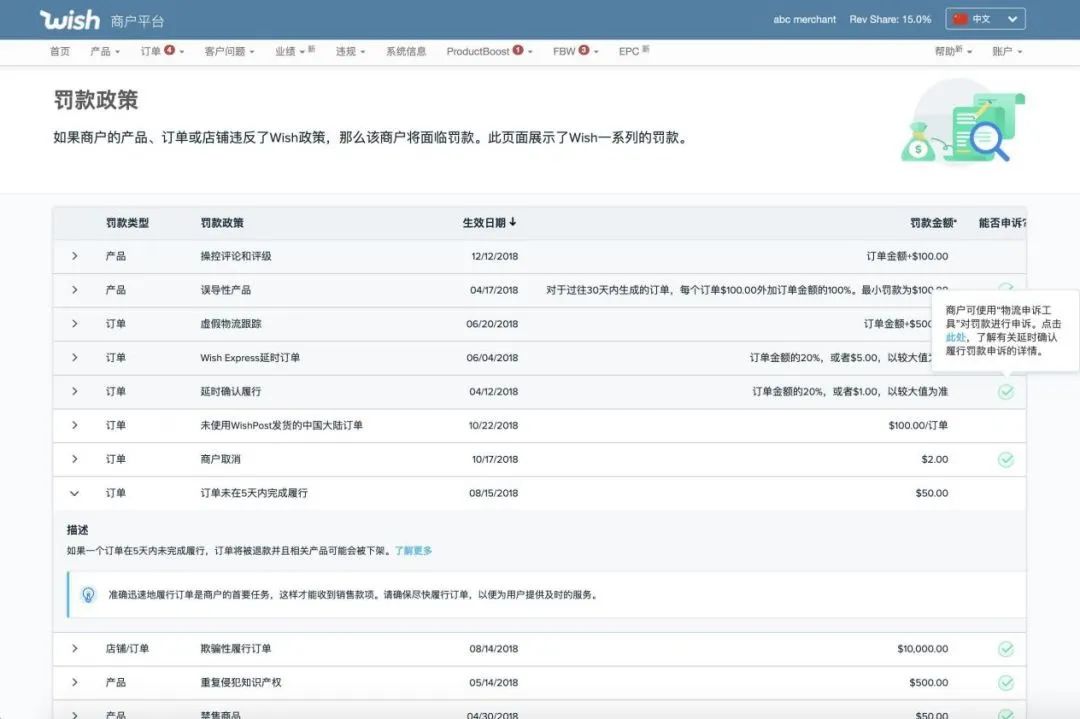Open the 订单 menu
This screenshot has height=719, width=1080.
click(162, 52)
